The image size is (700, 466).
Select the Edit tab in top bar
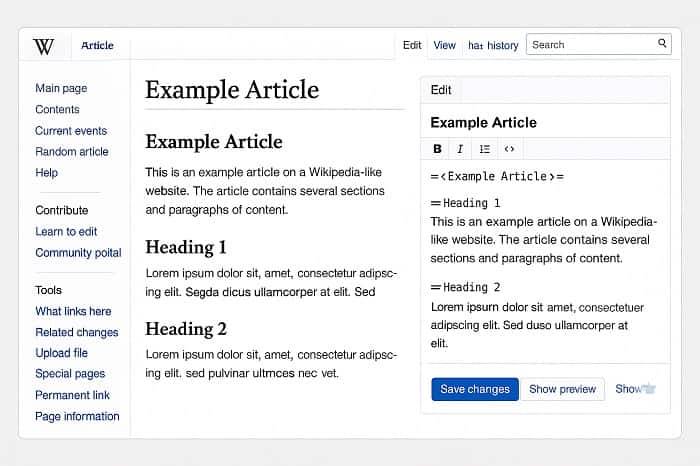[x=412, y=45]
